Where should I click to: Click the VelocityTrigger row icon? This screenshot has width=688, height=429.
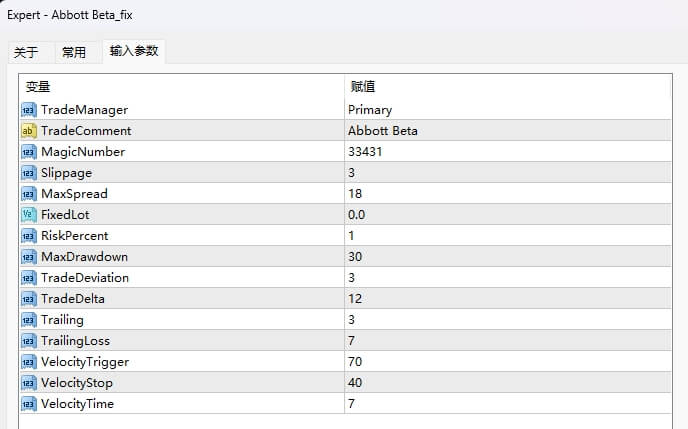coord(28,362)
